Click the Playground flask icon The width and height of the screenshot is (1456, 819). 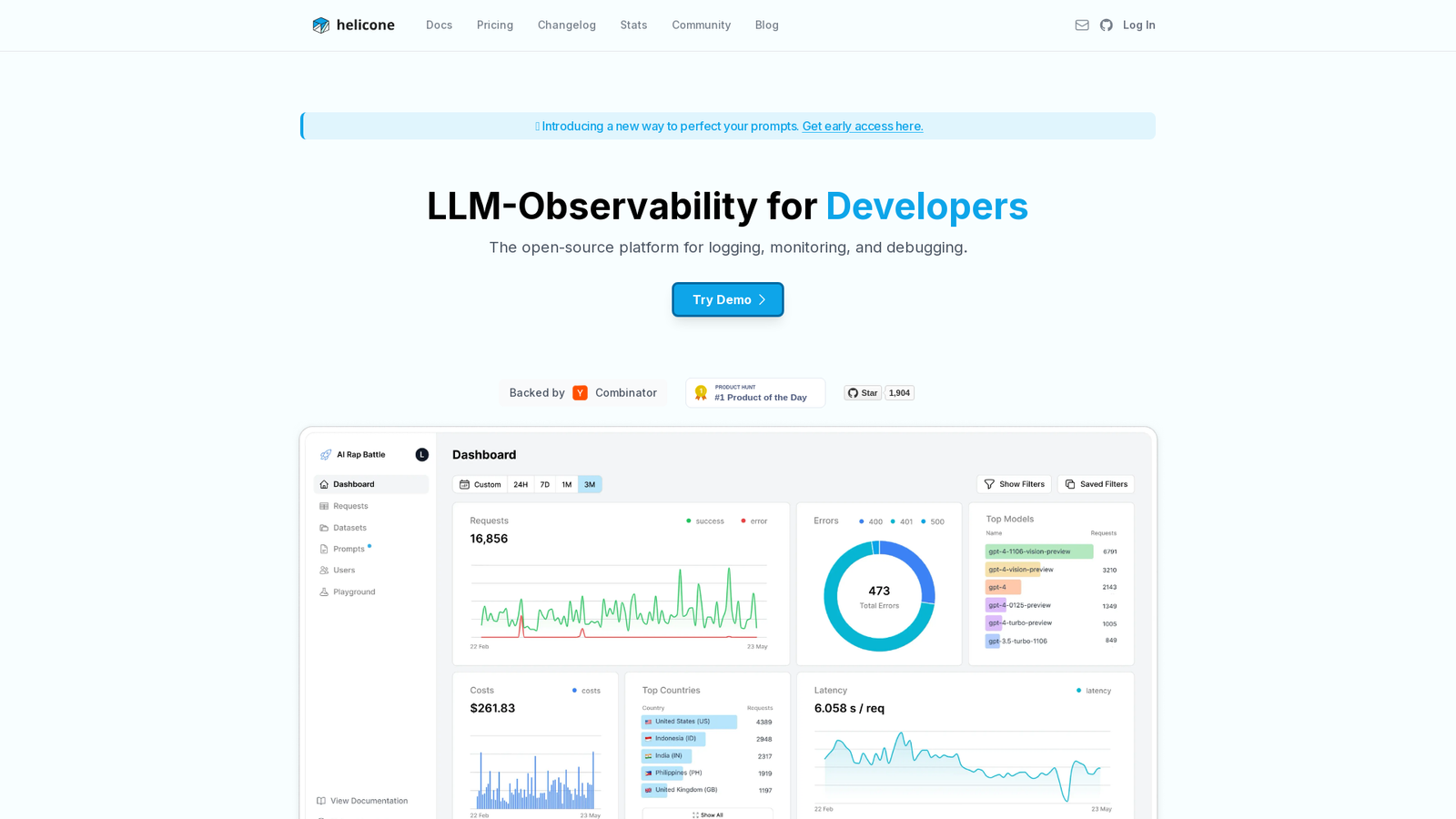coord(324,592)
